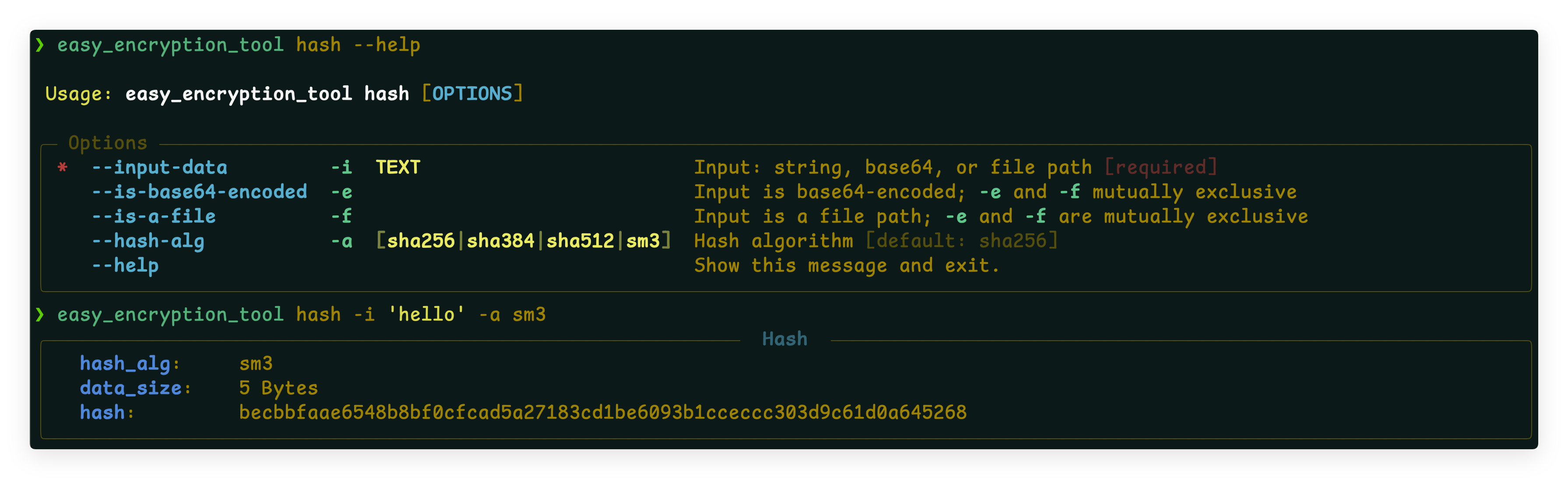The image size is (1568, 479).
Task: Click the -i short flag in Options
Action: click(x=341, y=167)
